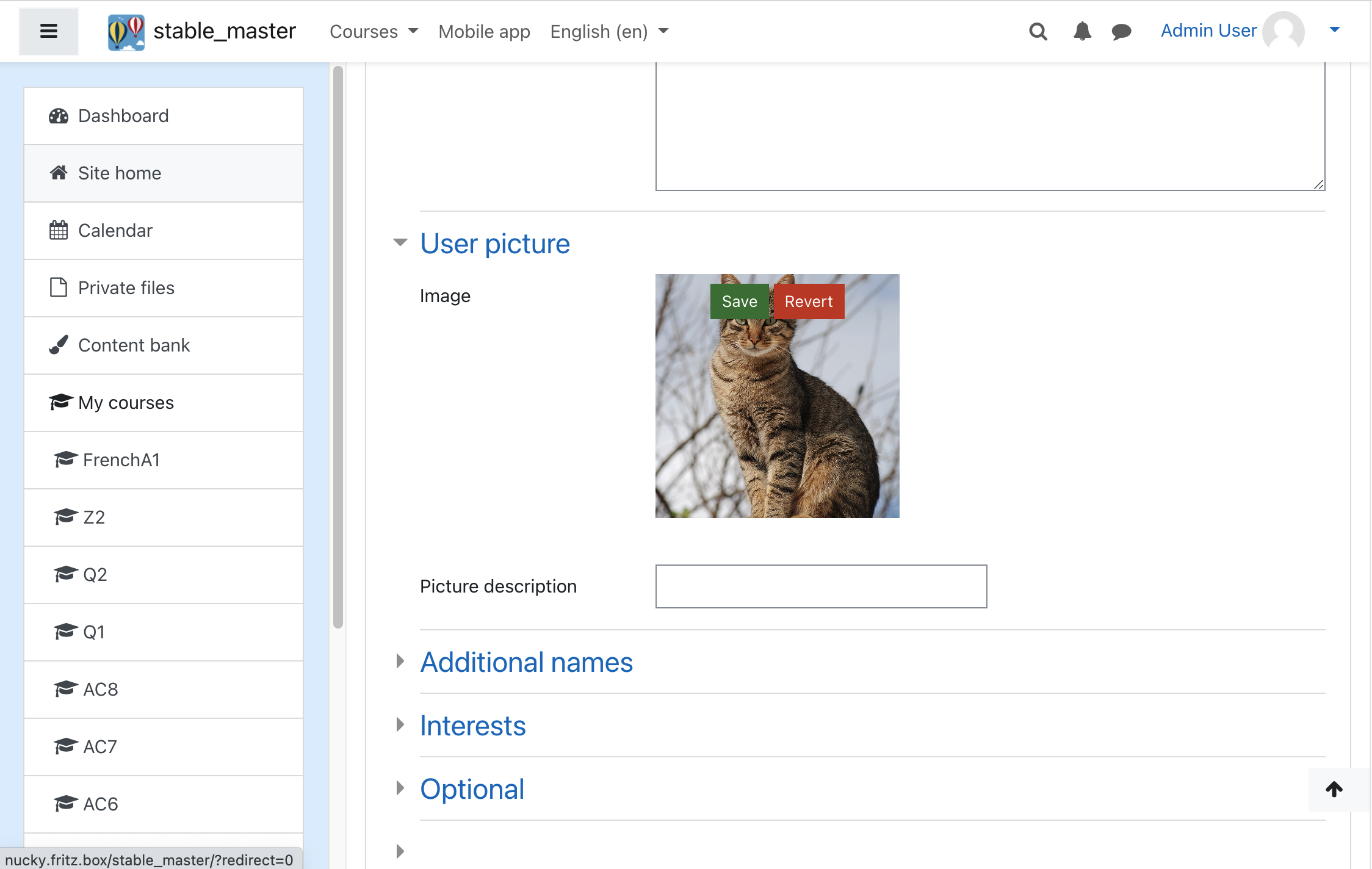Click the text area resize handle
The width and height of the screenshot is (1372, 869).
[x=1318, y=184]
